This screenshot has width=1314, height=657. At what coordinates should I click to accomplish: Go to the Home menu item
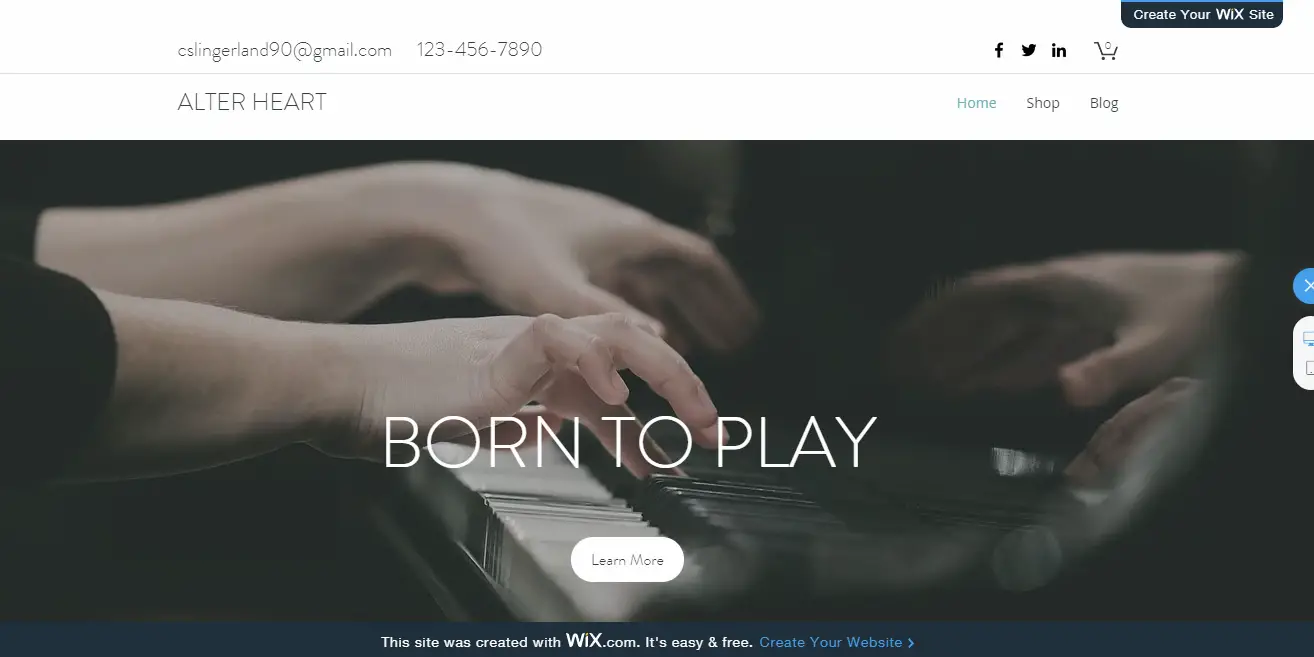point(976,103)
